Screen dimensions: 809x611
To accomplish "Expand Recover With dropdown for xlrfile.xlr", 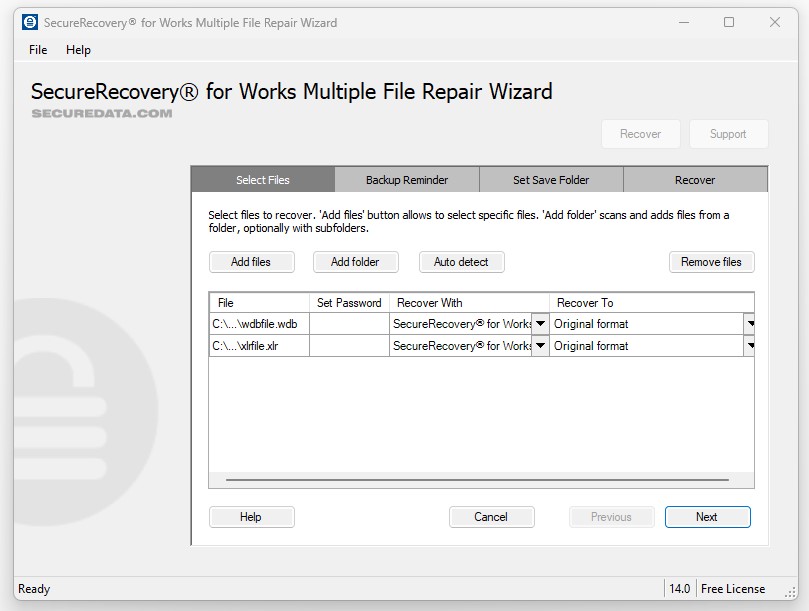I will (x=540, y=346).
